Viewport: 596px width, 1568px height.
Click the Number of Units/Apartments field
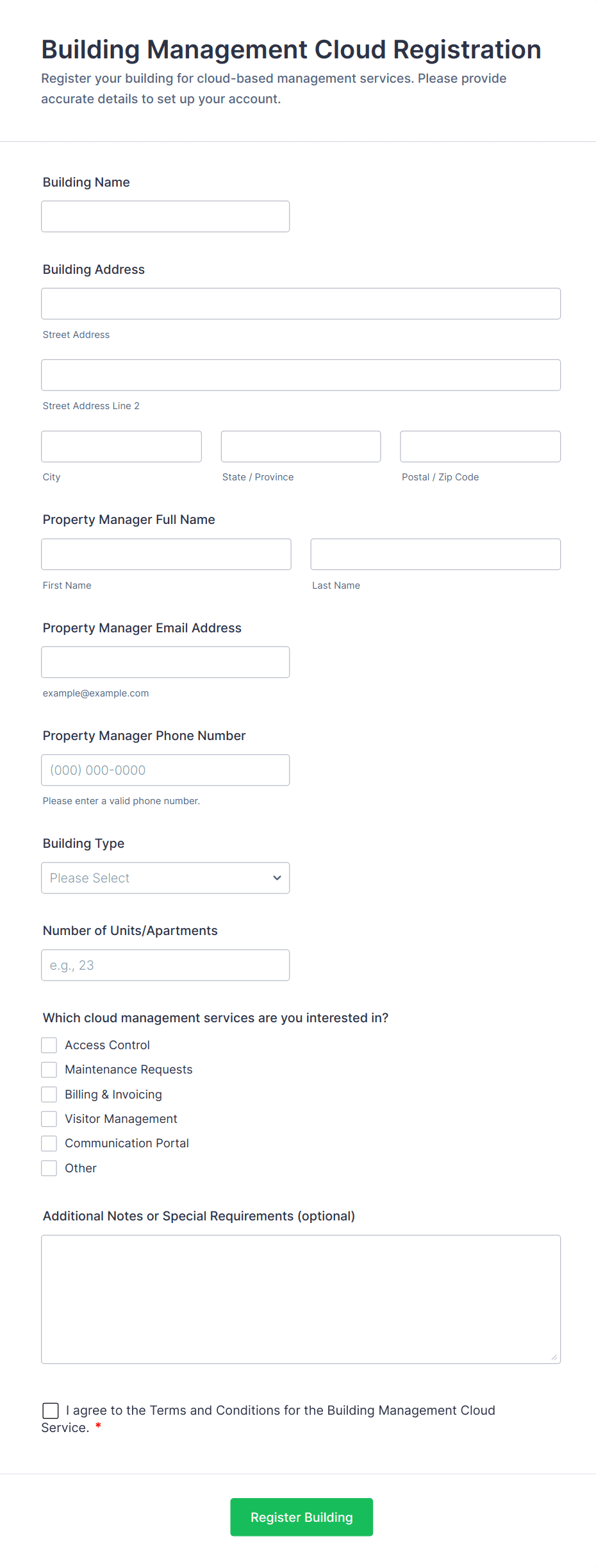tap(165, 965)
